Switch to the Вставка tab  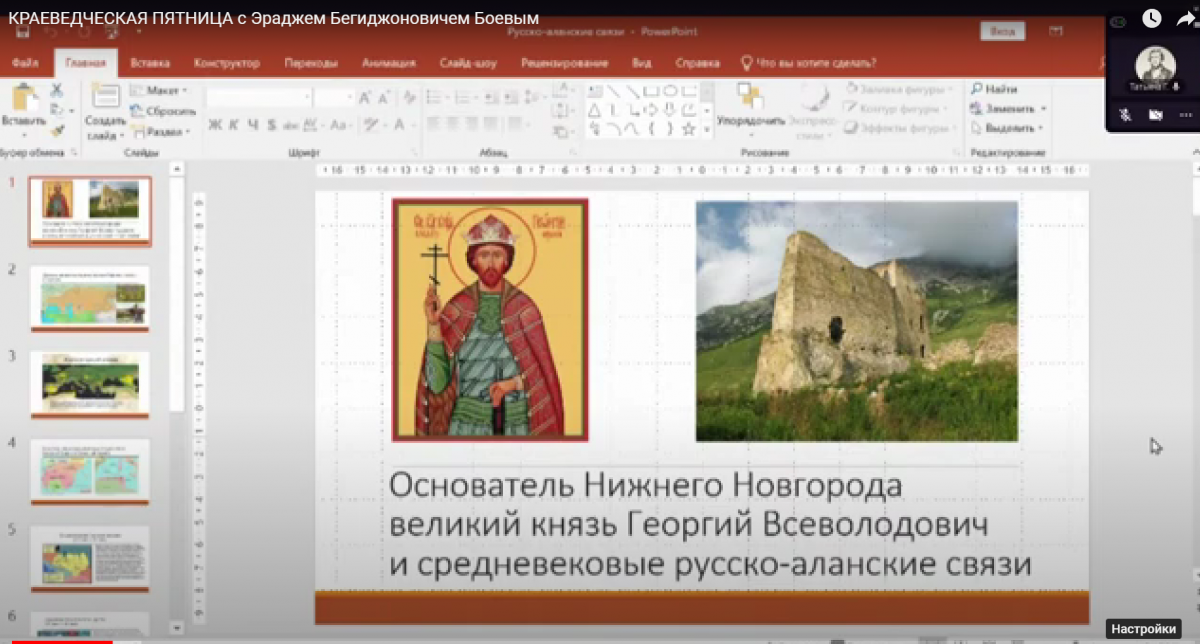click(150, 63)
